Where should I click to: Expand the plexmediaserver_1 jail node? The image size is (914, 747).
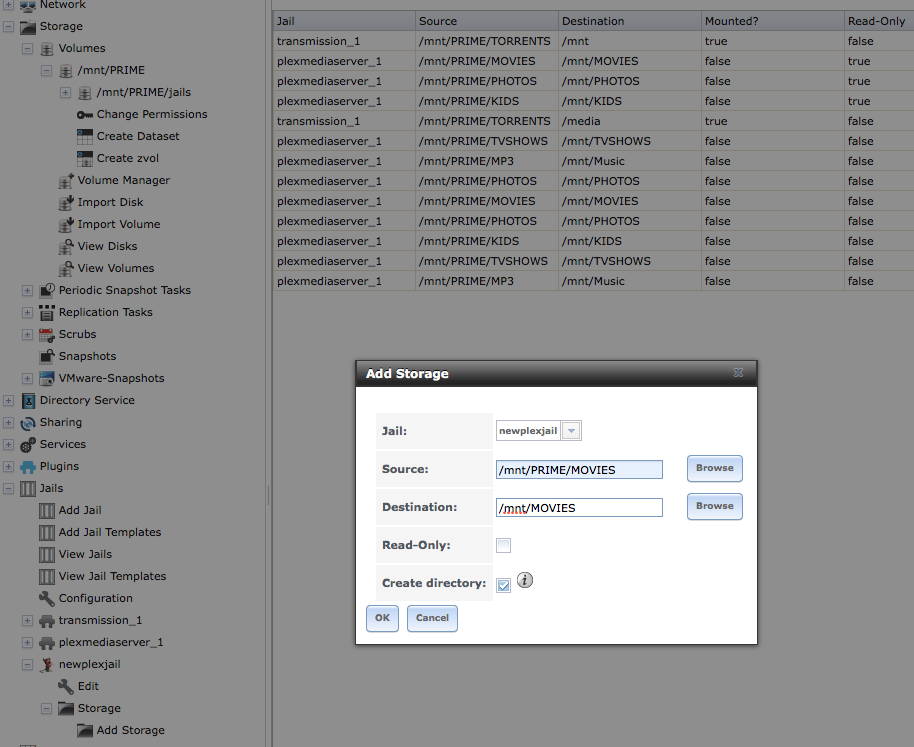[27, 643]
